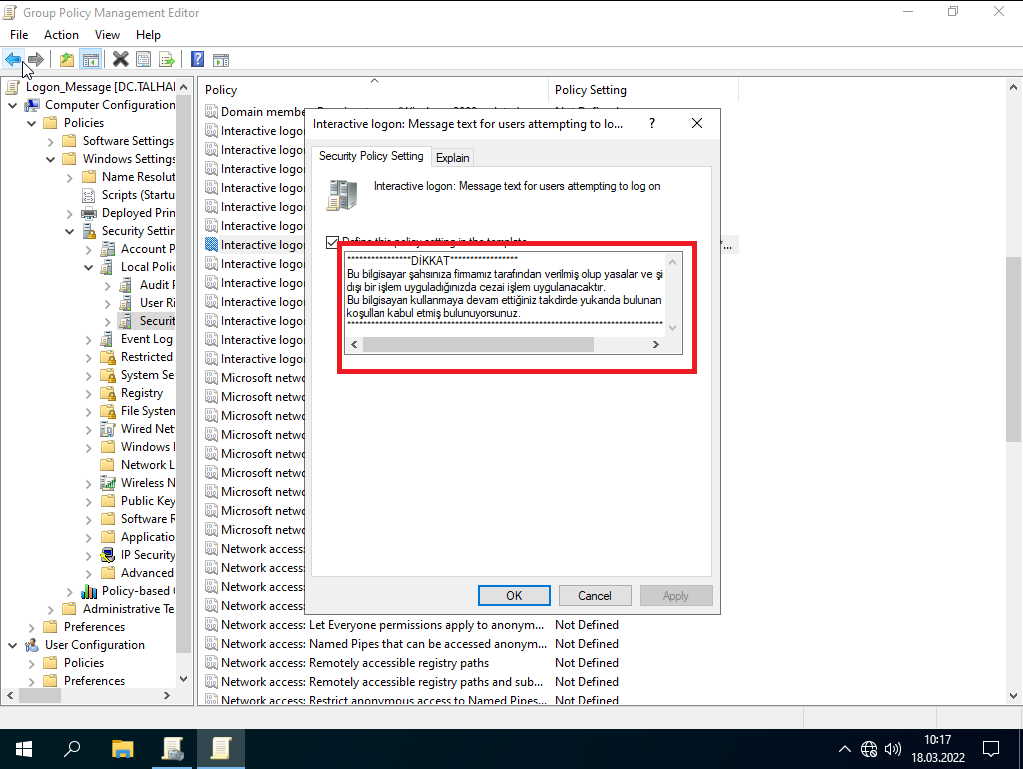Viewport: 1023px width, 769px height.
Task: Select Network access: Remotely accessible registry paths
Action: point(355,663)
